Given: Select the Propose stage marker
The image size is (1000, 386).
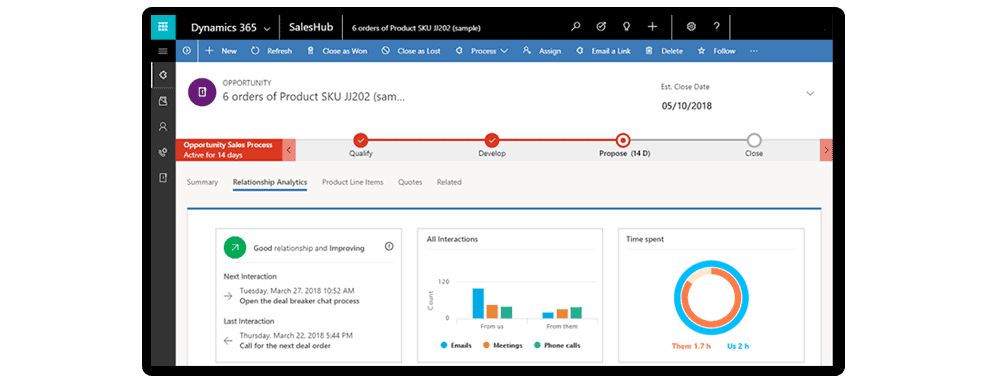Looking at the screenshot, I should [623, 140].
